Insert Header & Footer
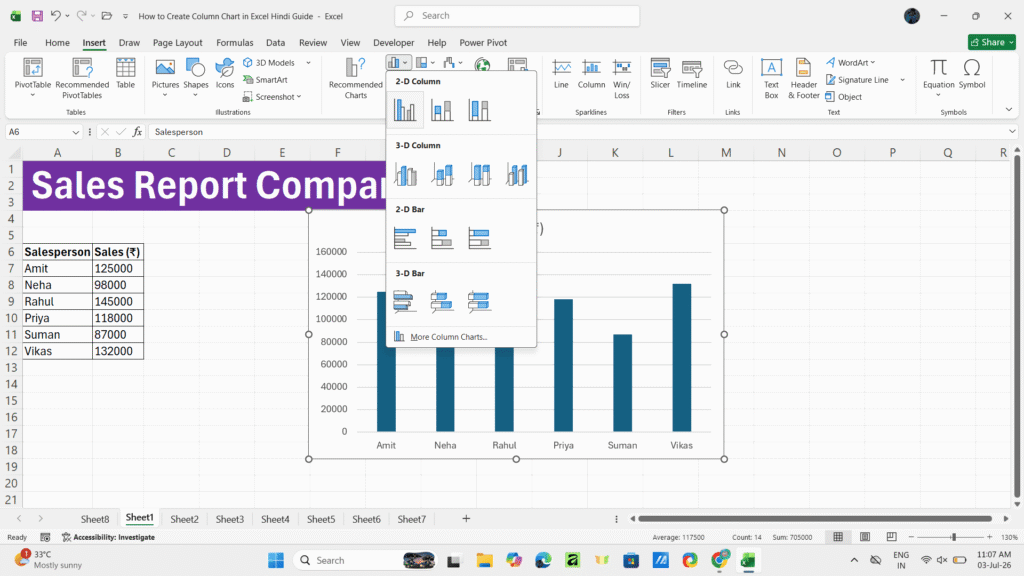1024x576 pixels. [803, 78]
